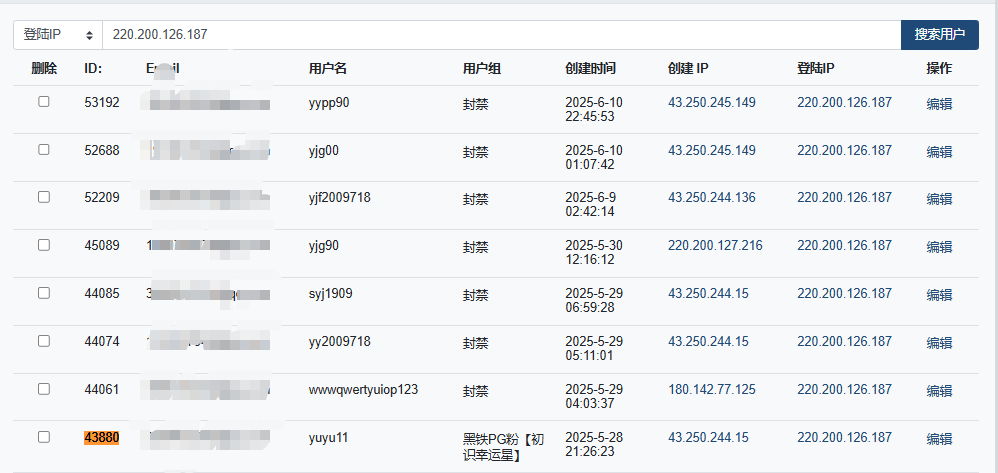Click creation IP 43.250.245.149 in yjg00 row
This screenshot has width=998, height=473.
pyautogui.click(x=712, y=150)
